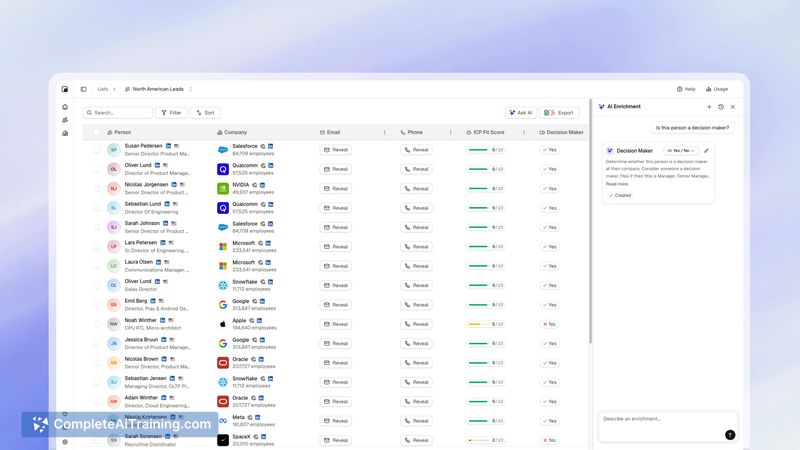Image resolution: width=800 pixels, height=450 pixels.
Task: Click the AI Enrichment sparkle icon in panel header
Action: point(602,107)
